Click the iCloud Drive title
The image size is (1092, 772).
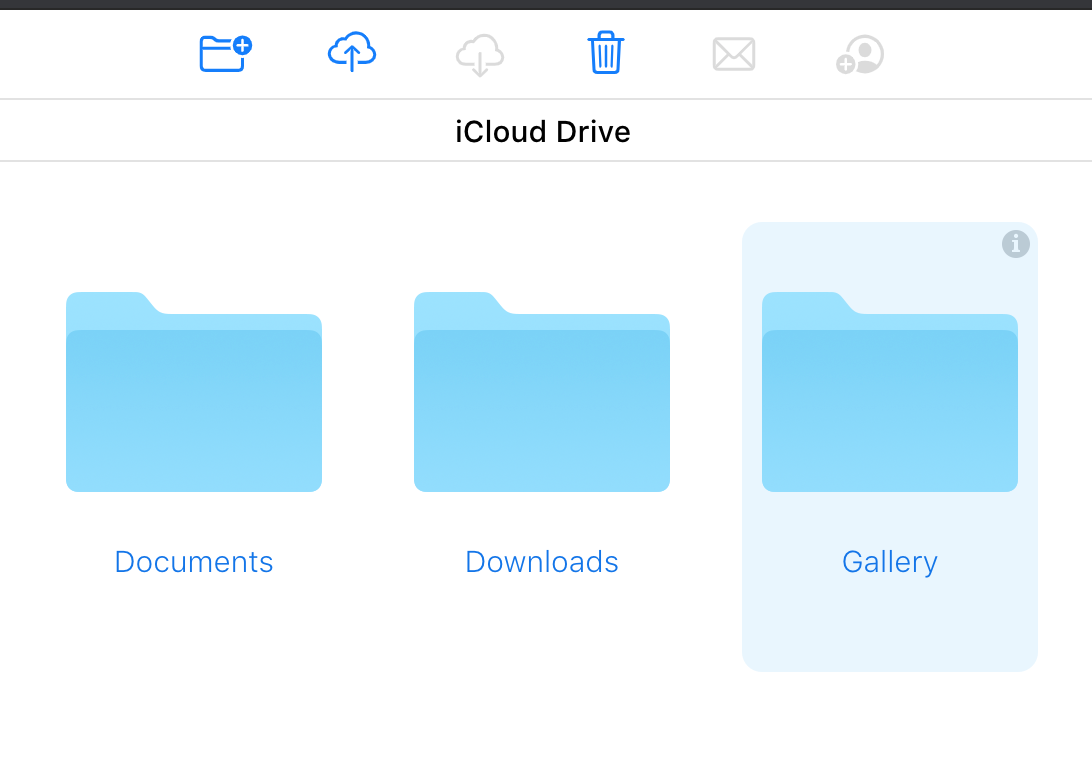pyautogui.click(x=543, y=132)
